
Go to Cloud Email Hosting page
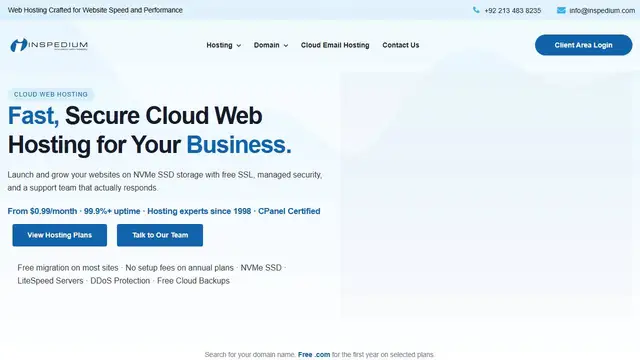click(335, 45)
